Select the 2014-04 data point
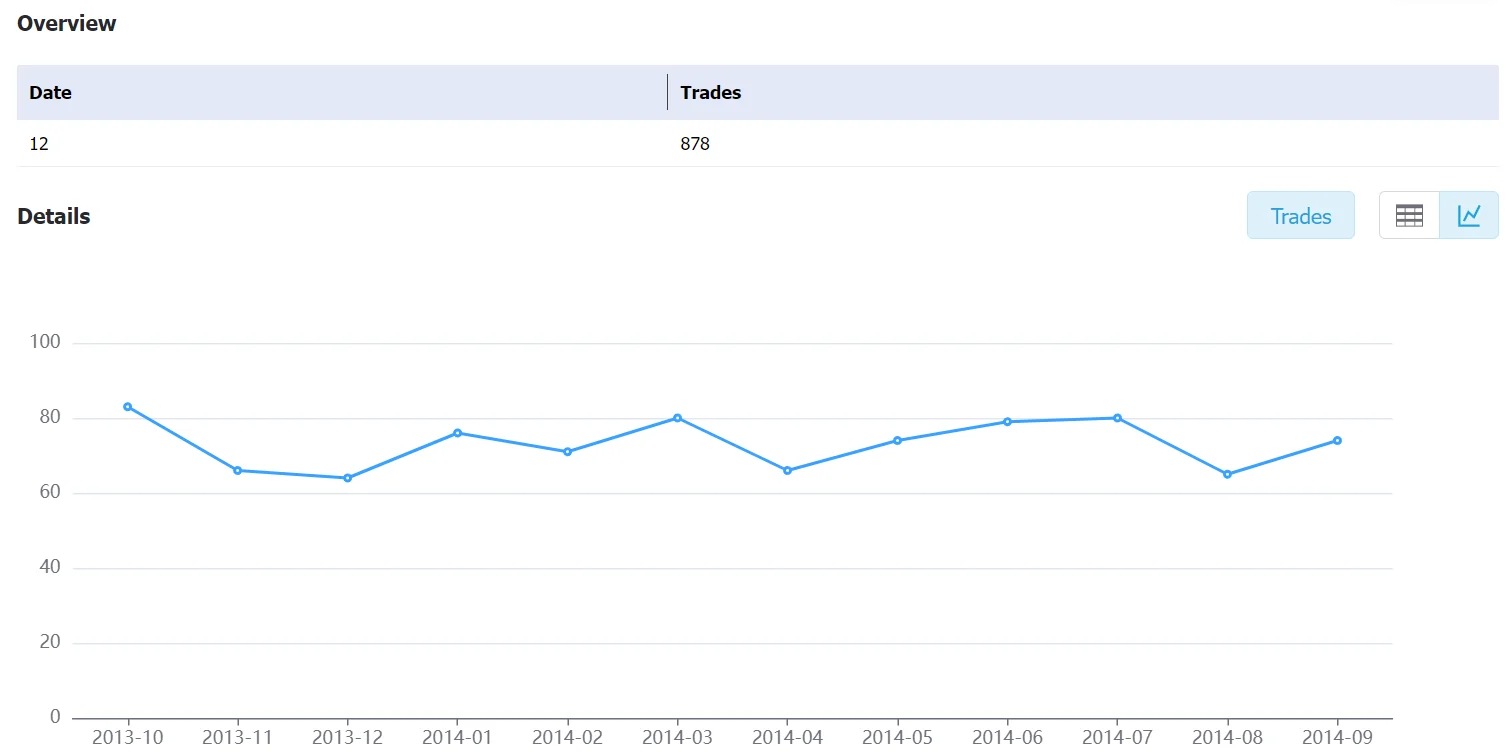The width and height of the screenshot is (1506, 755). pos(788,470)
